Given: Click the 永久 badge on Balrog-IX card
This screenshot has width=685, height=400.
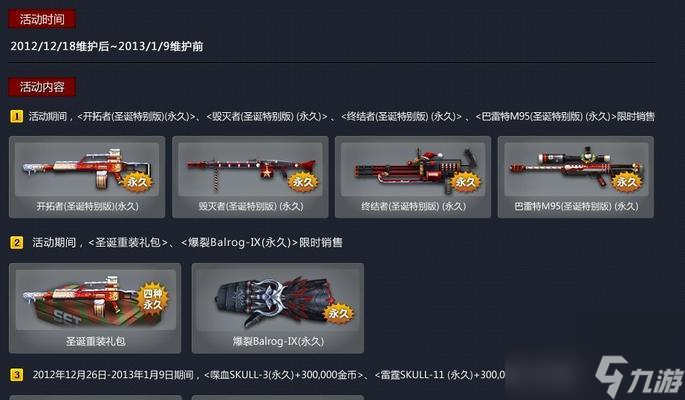Looking at the screenshot, I should click(x=338, y=313).
